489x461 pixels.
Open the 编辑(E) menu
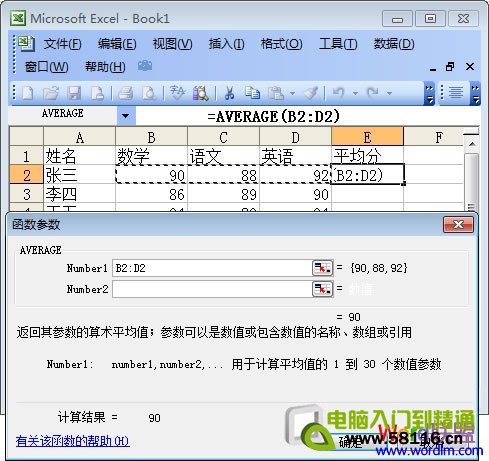[117, 44]
